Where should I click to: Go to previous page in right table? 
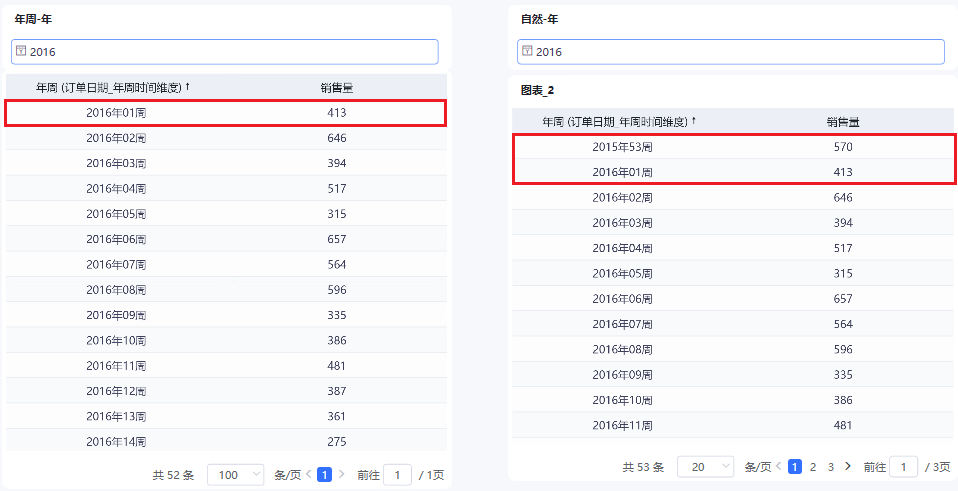point(778,466)
